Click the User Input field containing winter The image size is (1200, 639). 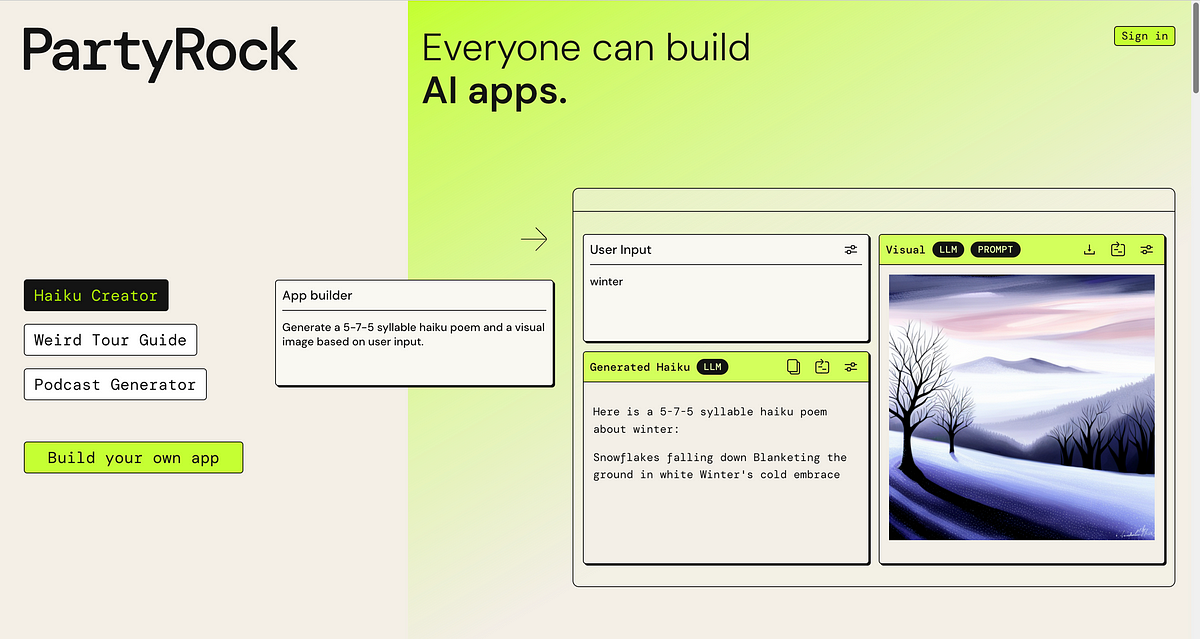tap(726, 302)
